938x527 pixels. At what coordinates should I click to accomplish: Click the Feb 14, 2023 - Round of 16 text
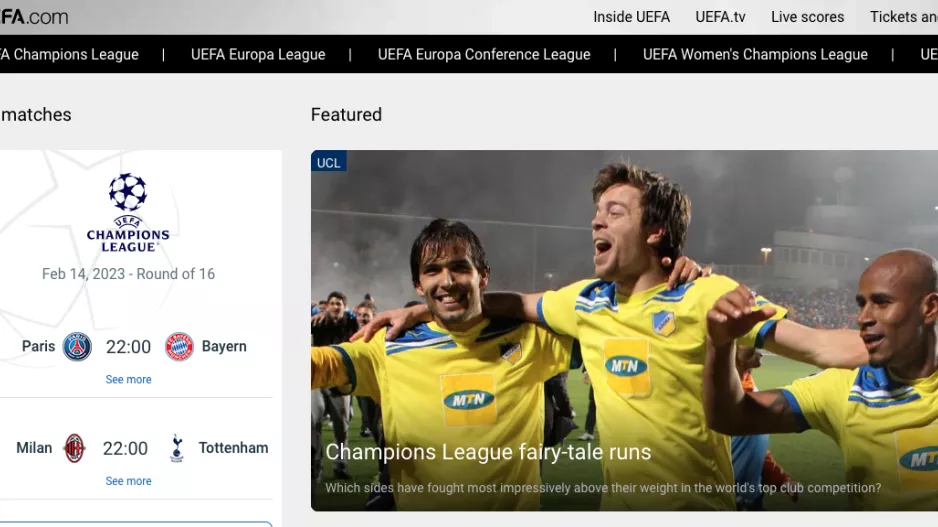(x=128, y=274)
